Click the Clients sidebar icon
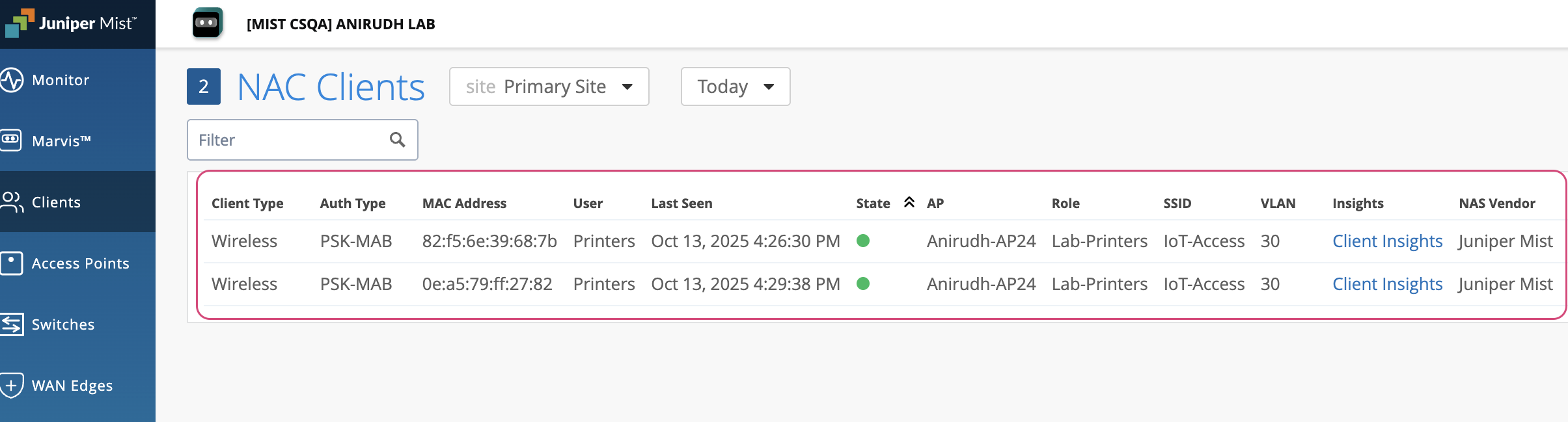The image size is (1568, 422). point(12,202)
